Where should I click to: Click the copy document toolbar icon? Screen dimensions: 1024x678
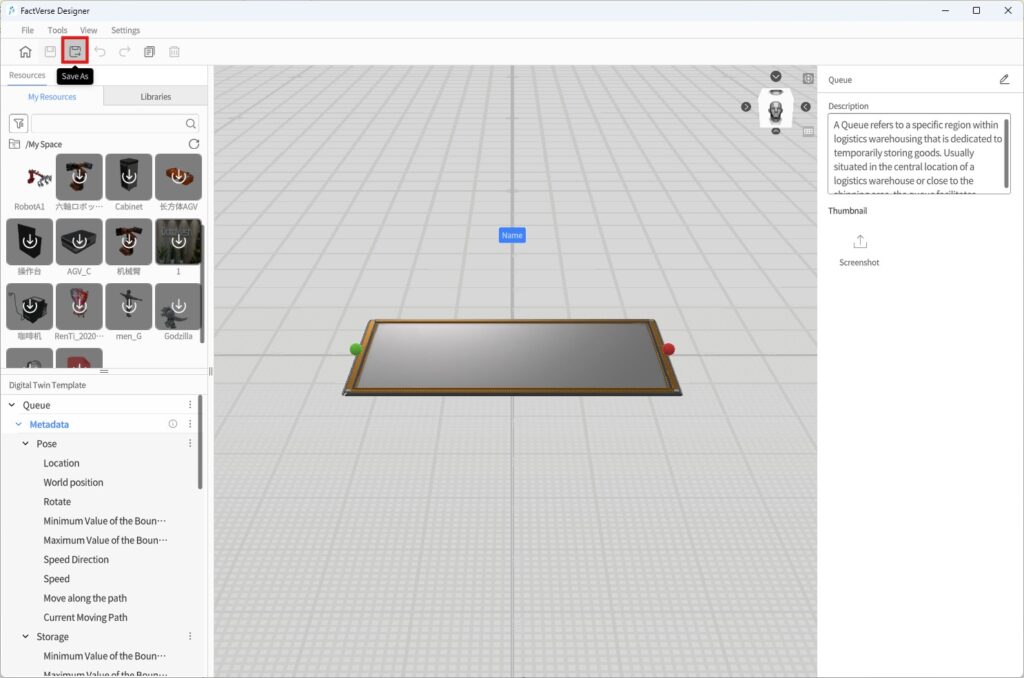point(150,52)
